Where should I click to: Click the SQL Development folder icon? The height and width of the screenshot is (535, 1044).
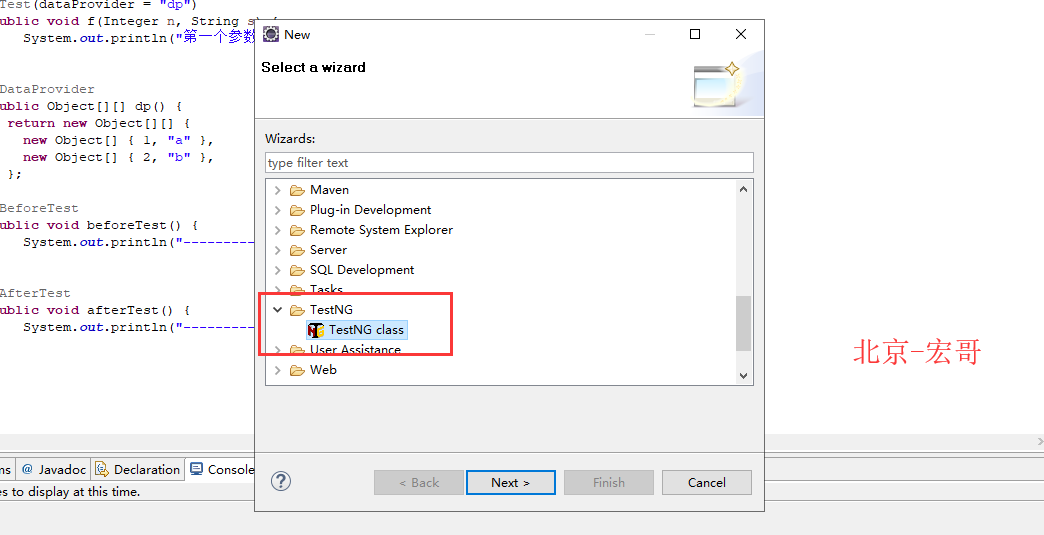click(297, 270)
